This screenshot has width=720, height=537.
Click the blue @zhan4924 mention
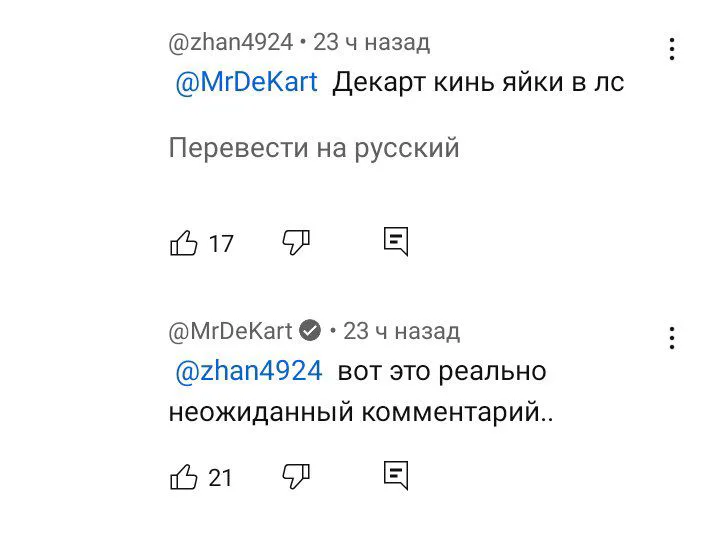(x=248, y=371)
